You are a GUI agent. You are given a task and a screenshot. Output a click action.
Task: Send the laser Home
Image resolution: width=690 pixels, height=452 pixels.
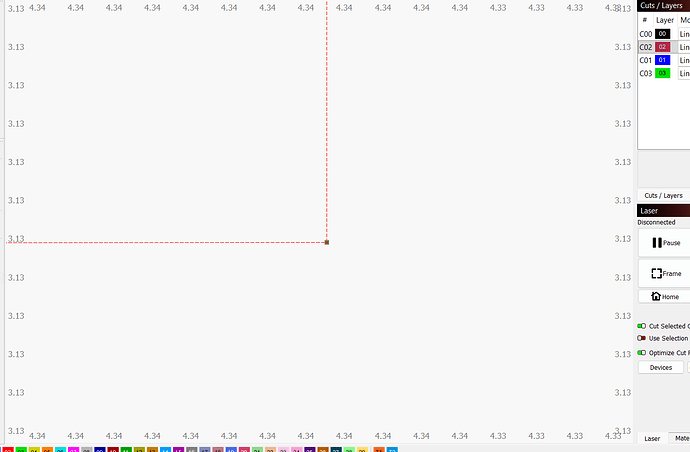click(664, 297)
